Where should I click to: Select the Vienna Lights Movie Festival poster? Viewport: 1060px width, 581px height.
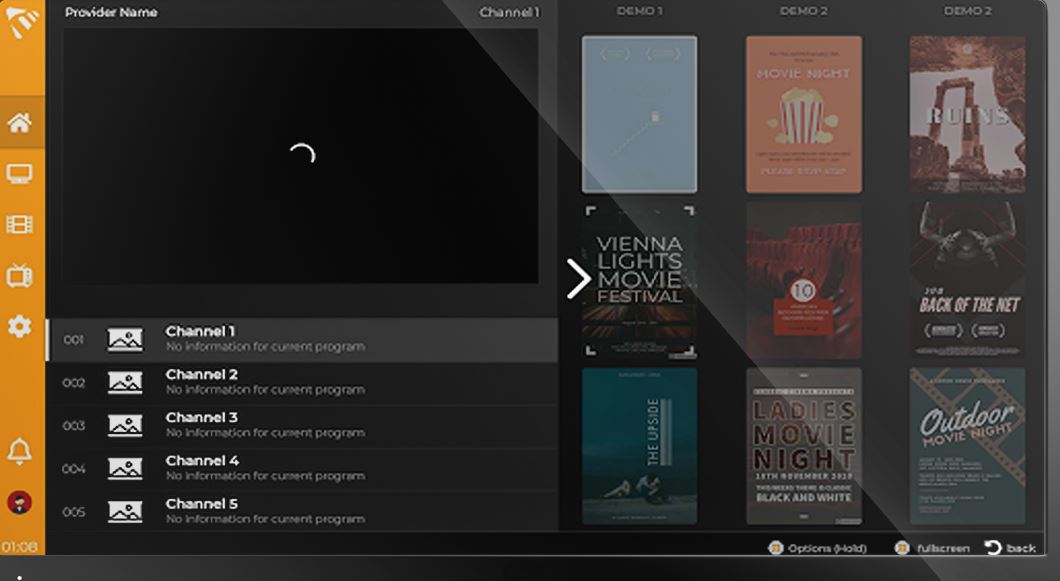pos(639,280)
